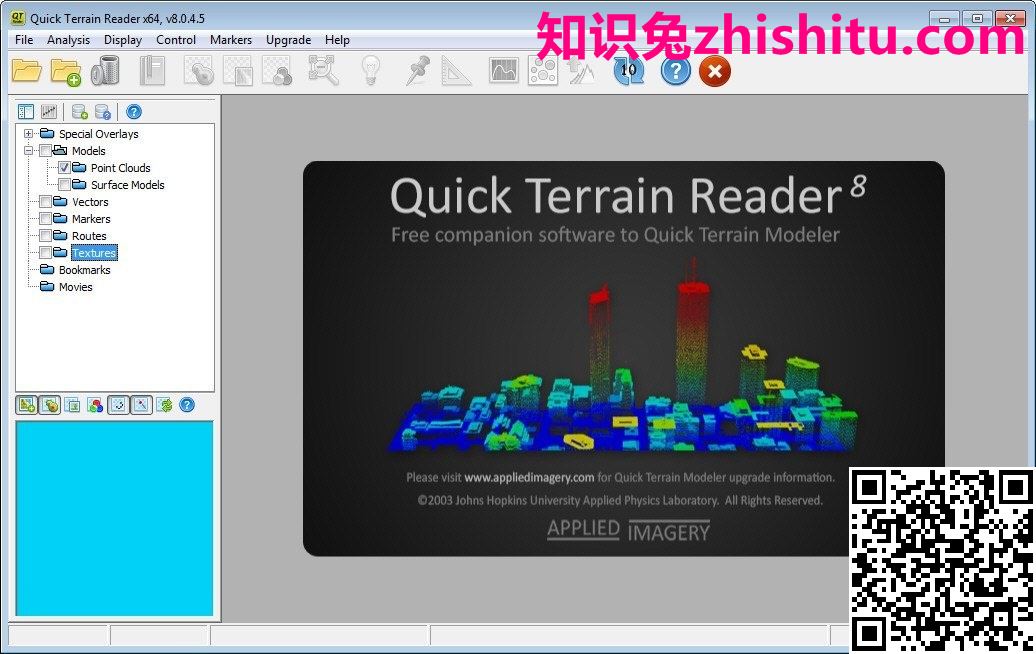Click the refresh arrows icon labeled 10
Image resolution: width=1036 pixels, height=654 pixels.
[628, 71]
